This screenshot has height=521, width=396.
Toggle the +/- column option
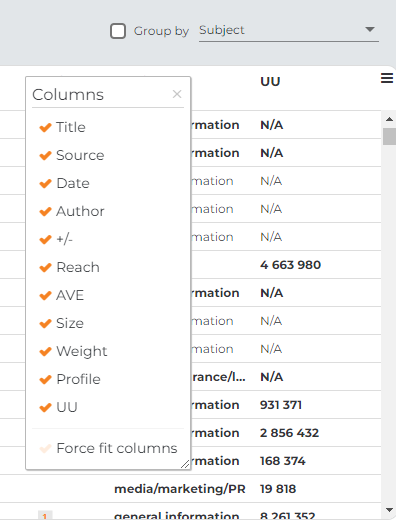tap(56, 239)
